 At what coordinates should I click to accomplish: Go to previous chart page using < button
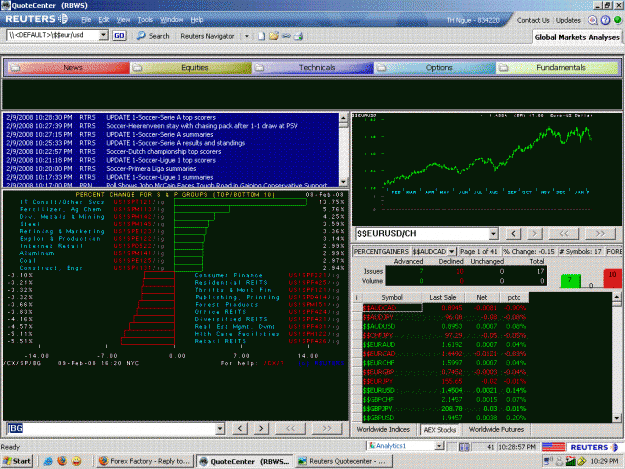[x=513, y=234]
